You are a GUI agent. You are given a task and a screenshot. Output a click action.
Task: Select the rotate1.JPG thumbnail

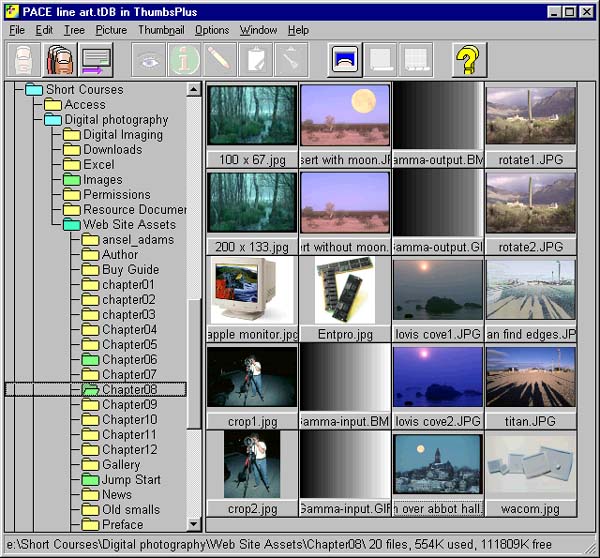coord(531,116)
